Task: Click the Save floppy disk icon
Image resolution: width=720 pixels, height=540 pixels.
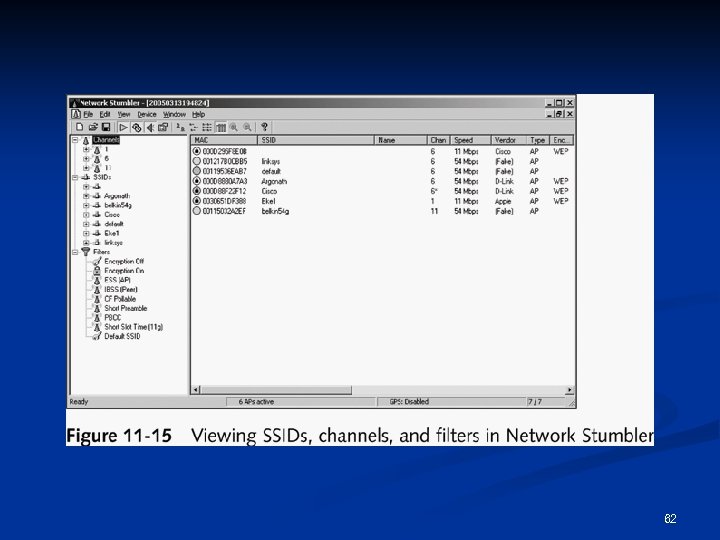Action: coord(106,127)
